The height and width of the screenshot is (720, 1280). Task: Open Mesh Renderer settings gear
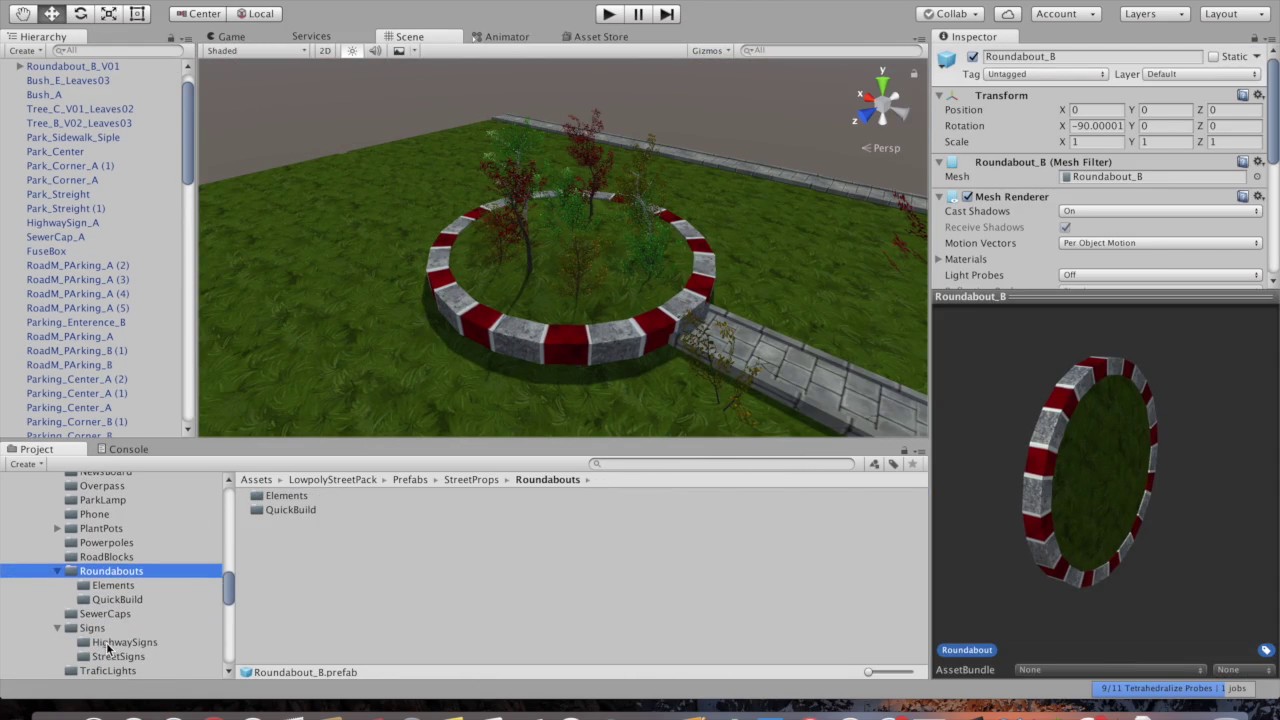coord(1258,197)
